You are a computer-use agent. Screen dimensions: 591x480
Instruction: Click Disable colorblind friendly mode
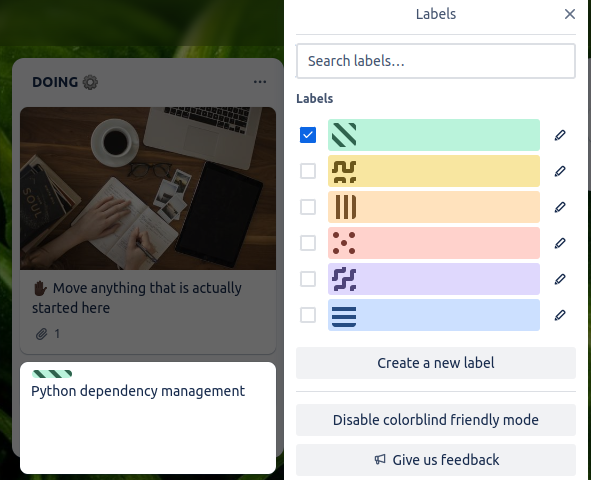coord(436,420)
